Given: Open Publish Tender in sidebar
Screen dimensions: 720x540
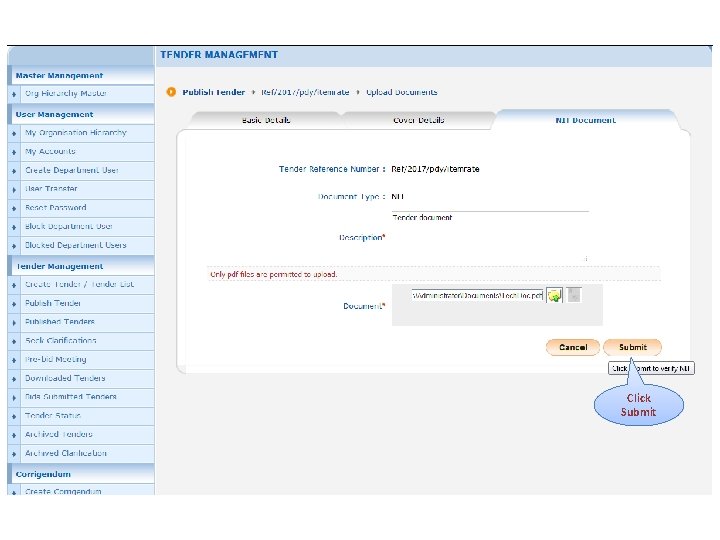Looking at the screenshot, I should click(53, 303).
